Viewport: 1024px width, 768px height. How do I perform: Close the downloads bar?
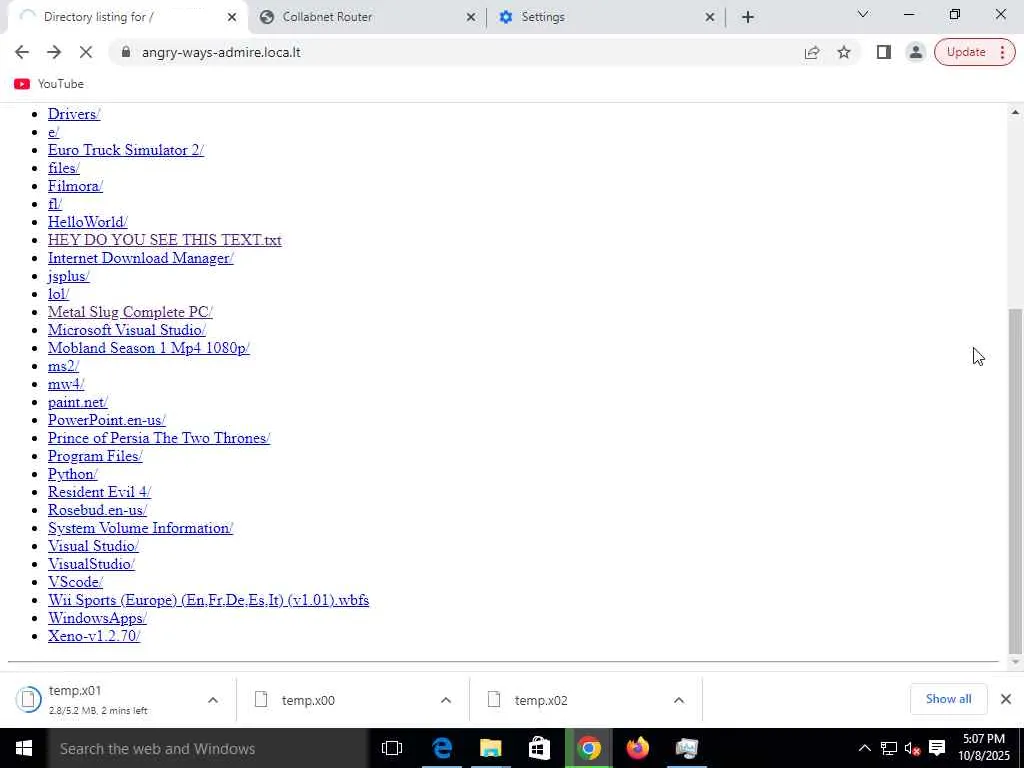(x=1006, y=699)
